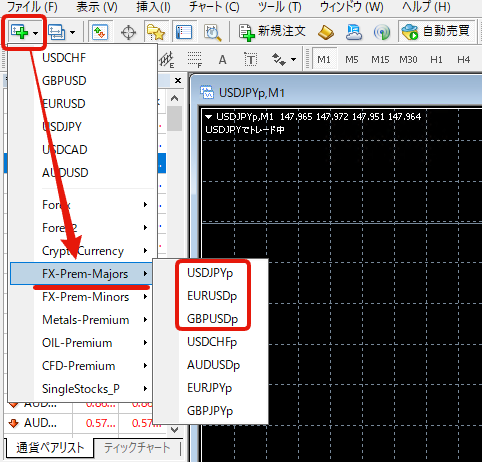Select EURUSD from the chart list
482x462 pixels.
83,104
